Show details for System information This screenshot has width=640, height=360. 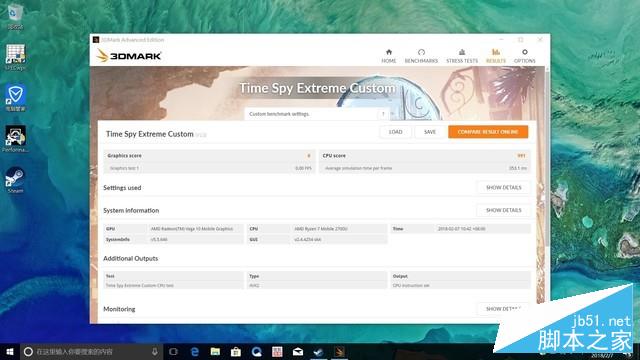tap(504, 210)
